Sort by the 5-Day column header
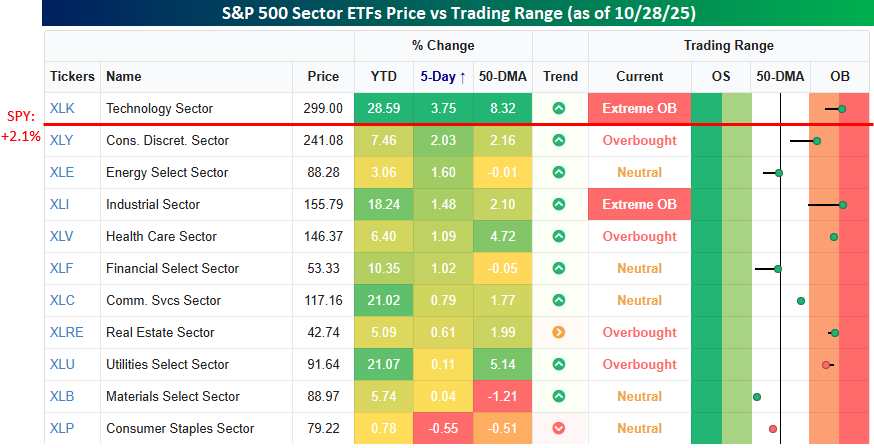Image resolution: width=874 pixels, height=448 pixels. 442,76
